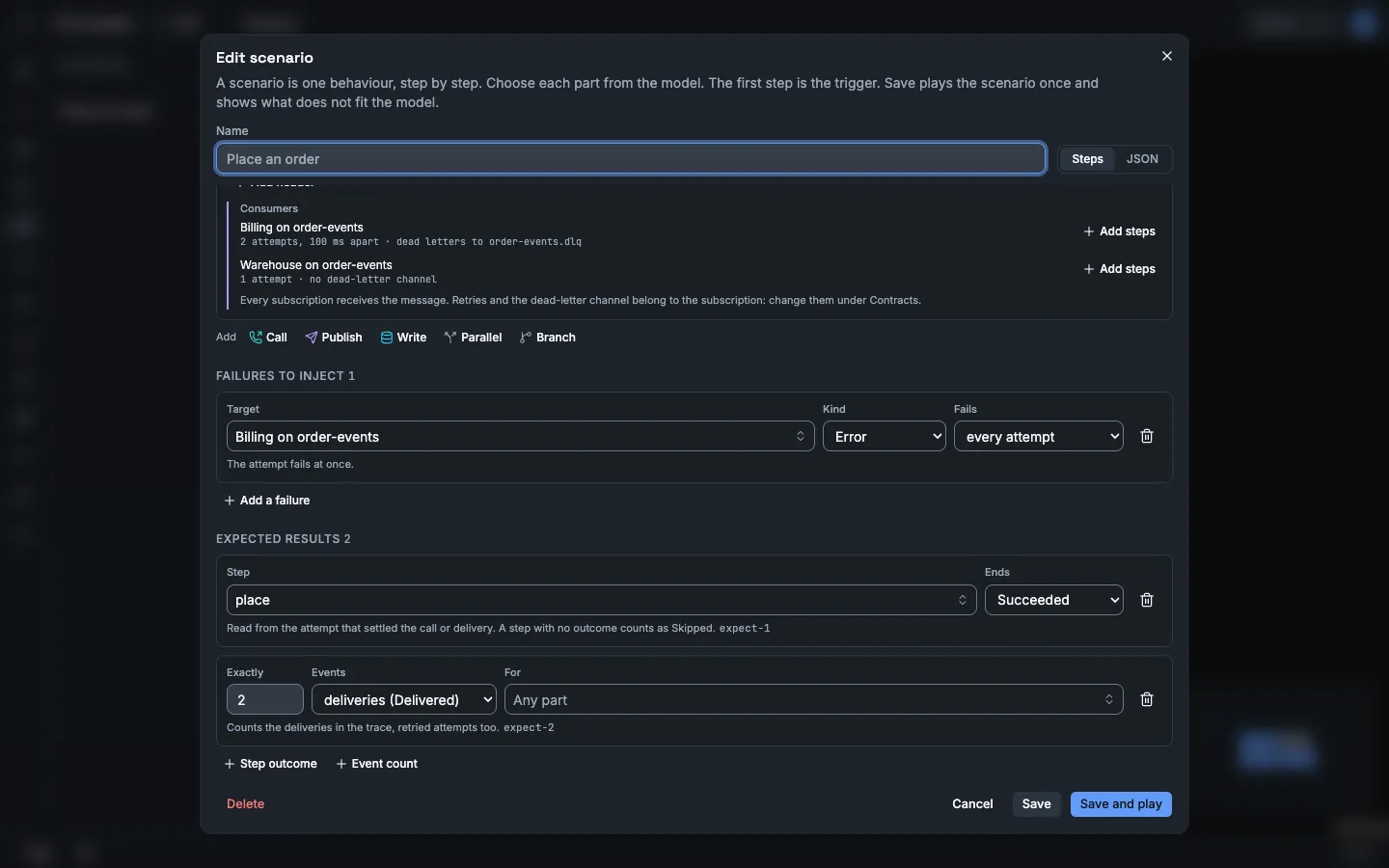Add steps to Billing on order-events
Screen dimensions: 1389x868
1119,231
